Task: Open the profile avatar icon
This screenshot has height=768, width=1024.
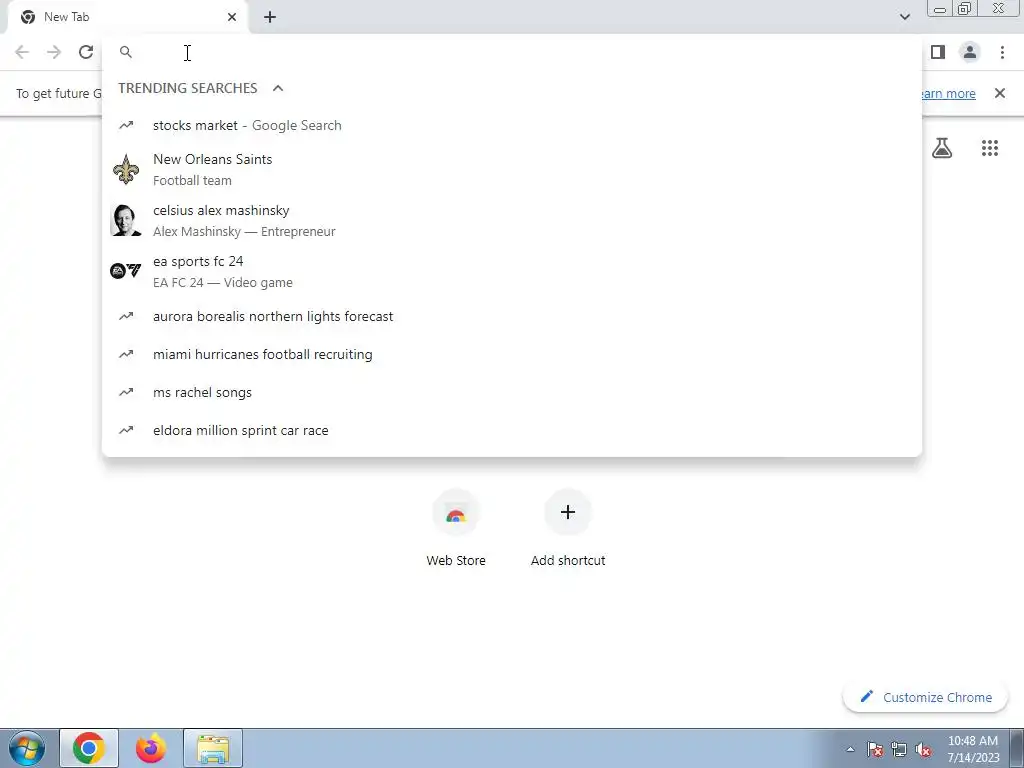Action: pos(970,52)
